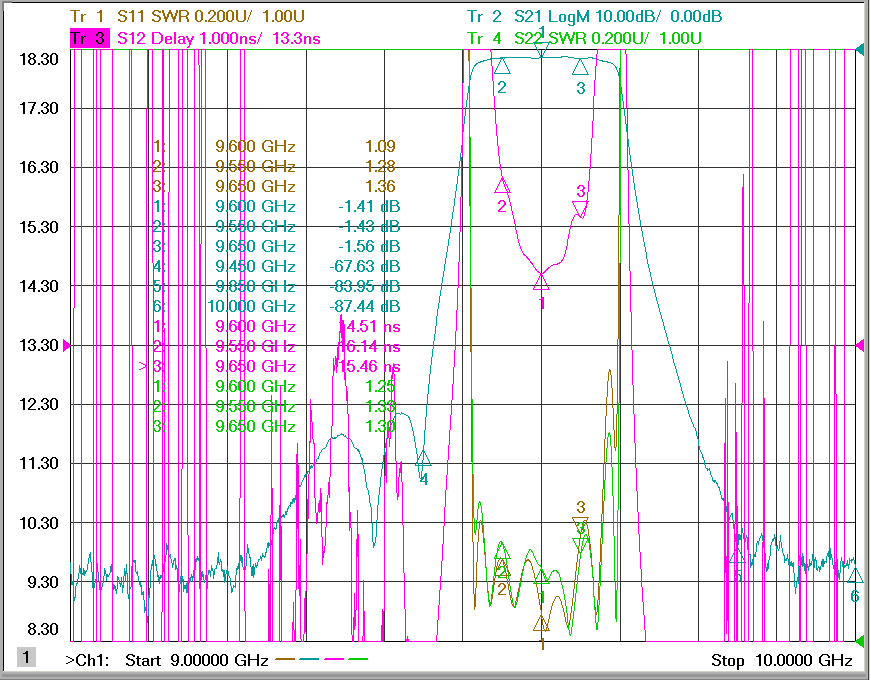Screen dimensions: 871x680
Task: Click the 18.30 Y-axis label
Action: coord(39,59)
